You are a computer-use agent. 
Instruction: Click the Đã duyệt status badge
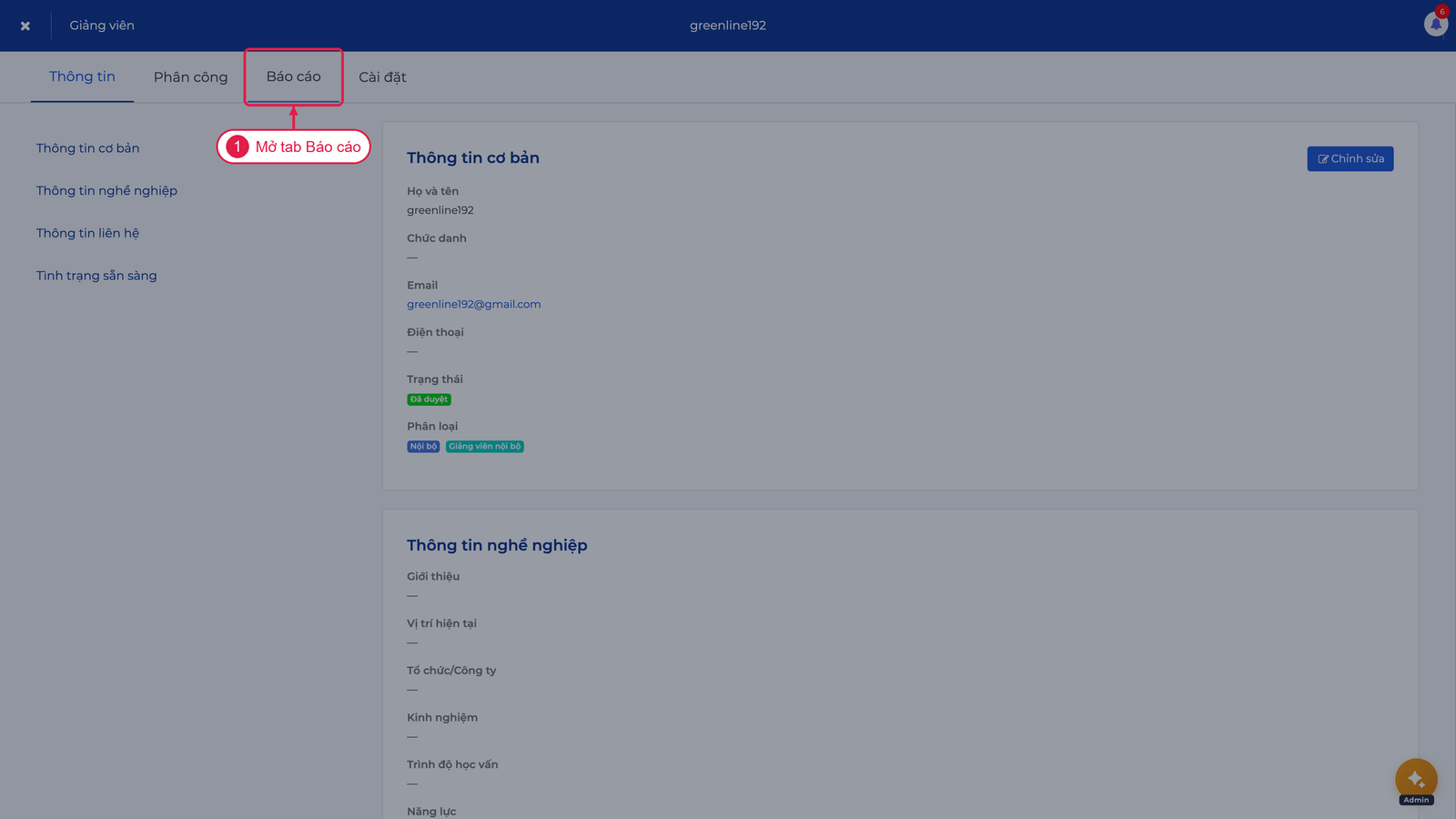point(429,399)
